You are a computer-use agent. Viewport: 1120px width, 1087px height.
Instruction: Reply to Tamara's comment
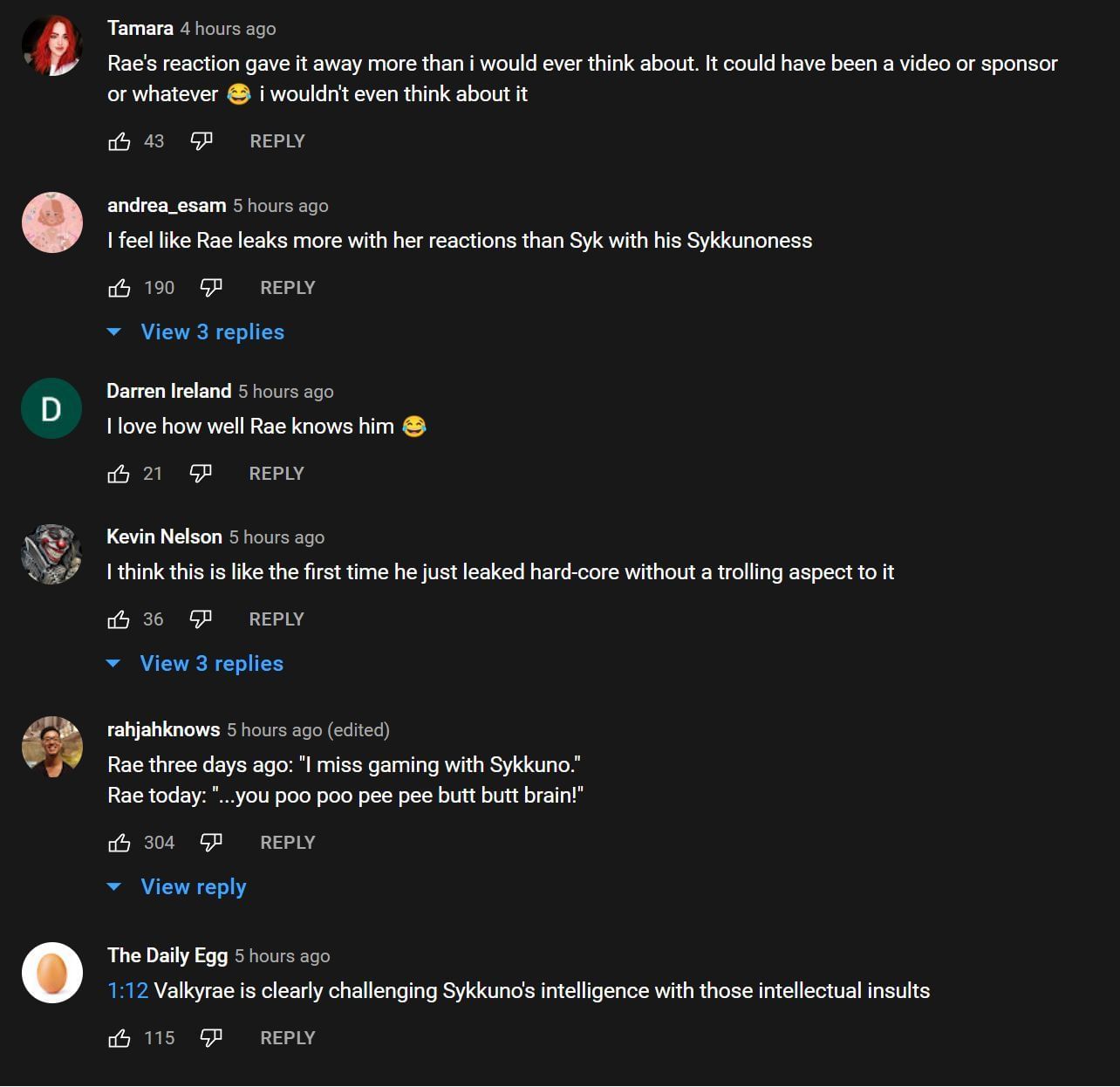pos(277,141)
